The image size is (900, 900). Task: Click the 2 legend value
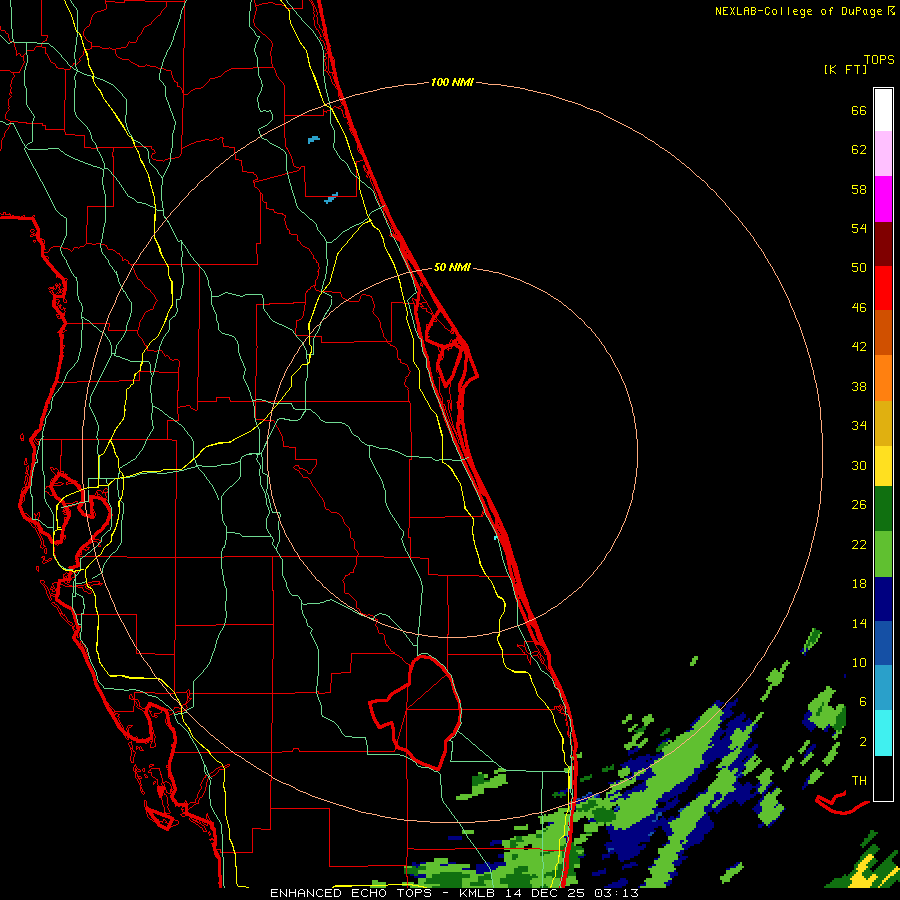tap(863, 742)
